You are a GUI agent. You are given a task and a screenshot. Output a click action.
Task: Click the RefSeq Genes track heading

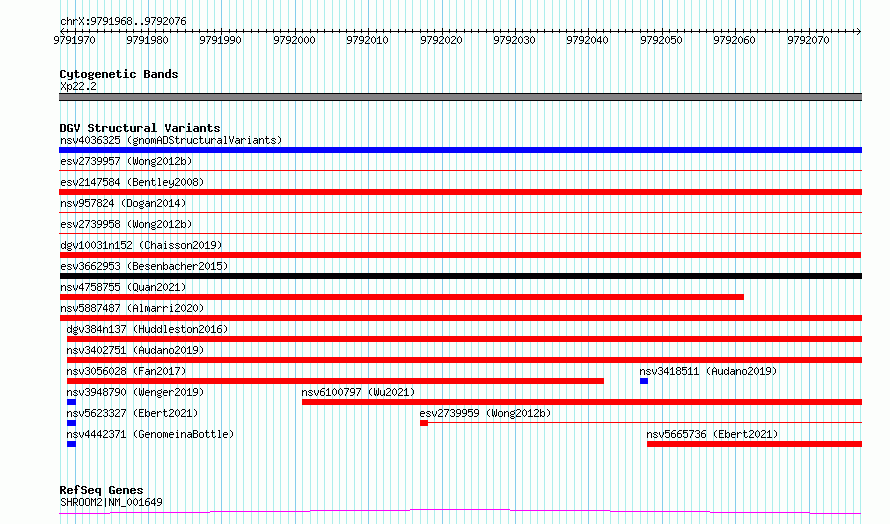coord(101,490)
